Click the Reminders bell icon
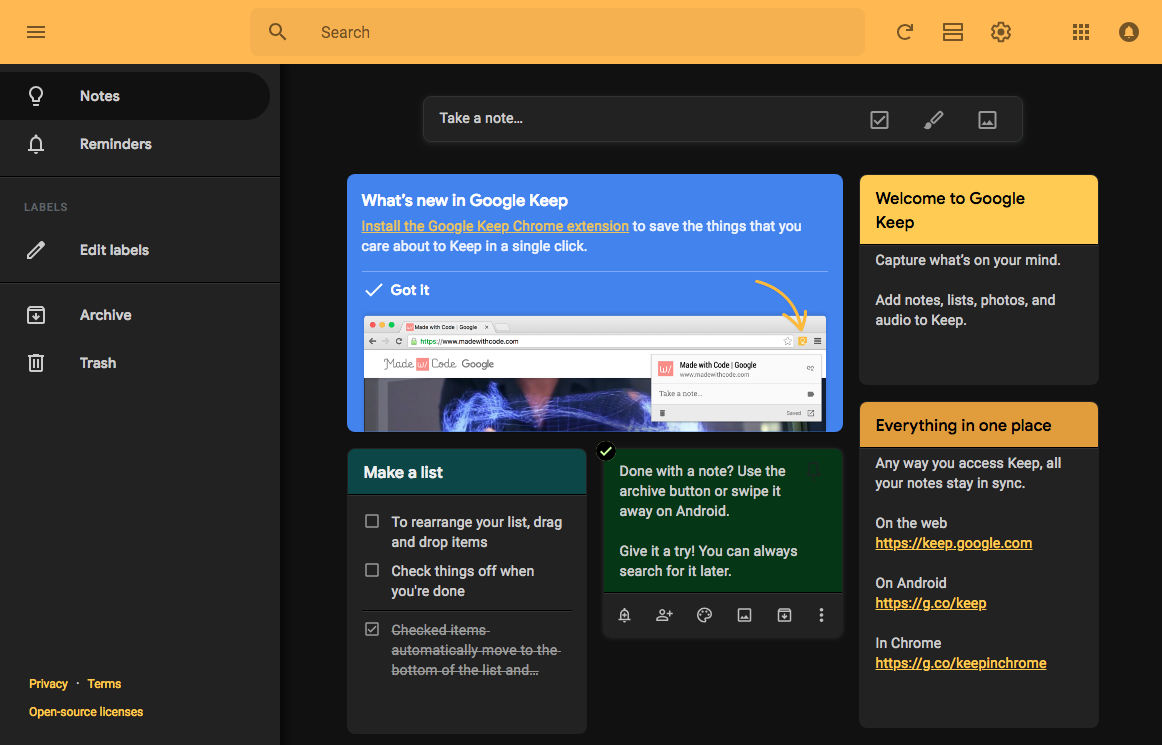Viewport: 1162px width, 745px height. [36, 144]
